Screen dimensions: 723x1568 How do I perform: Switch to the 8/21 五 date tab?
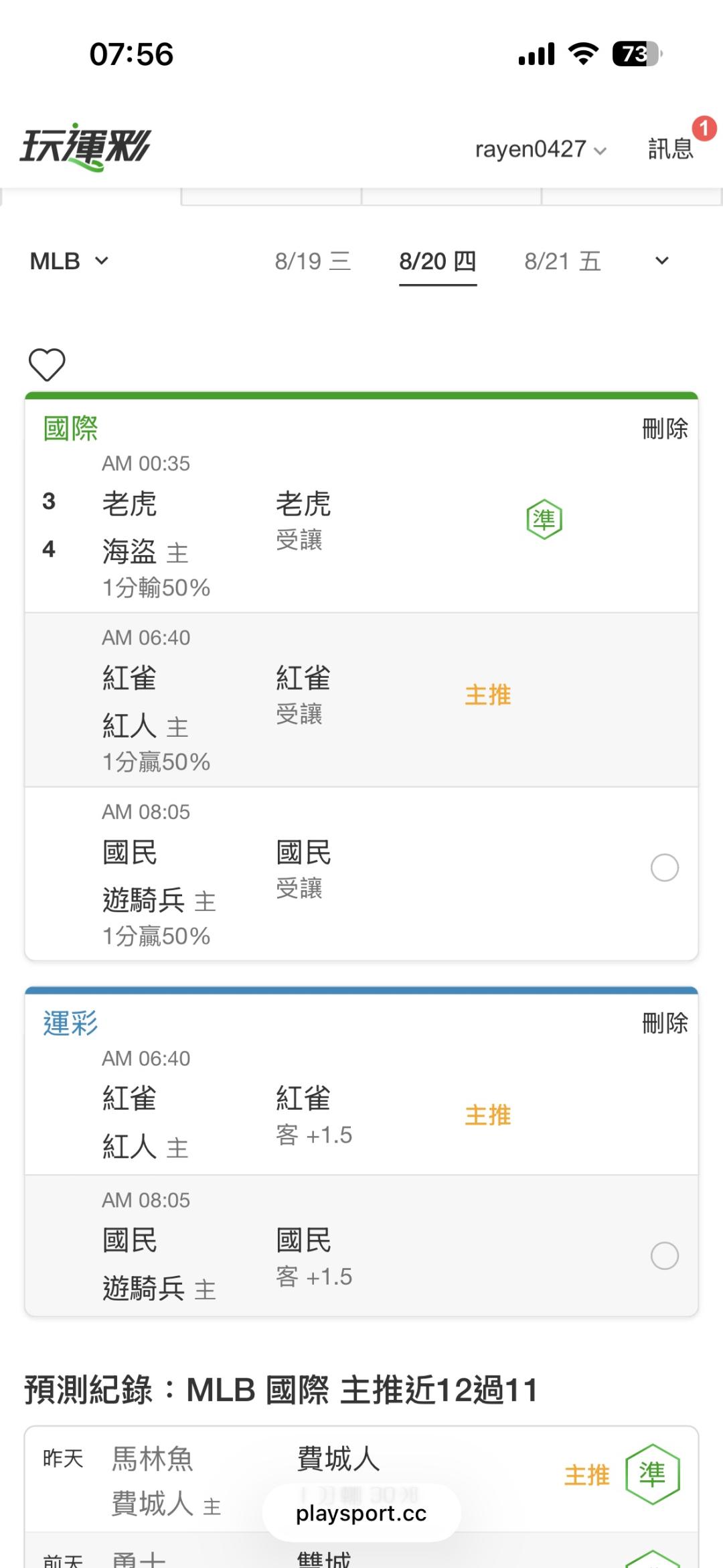point(563,261)
